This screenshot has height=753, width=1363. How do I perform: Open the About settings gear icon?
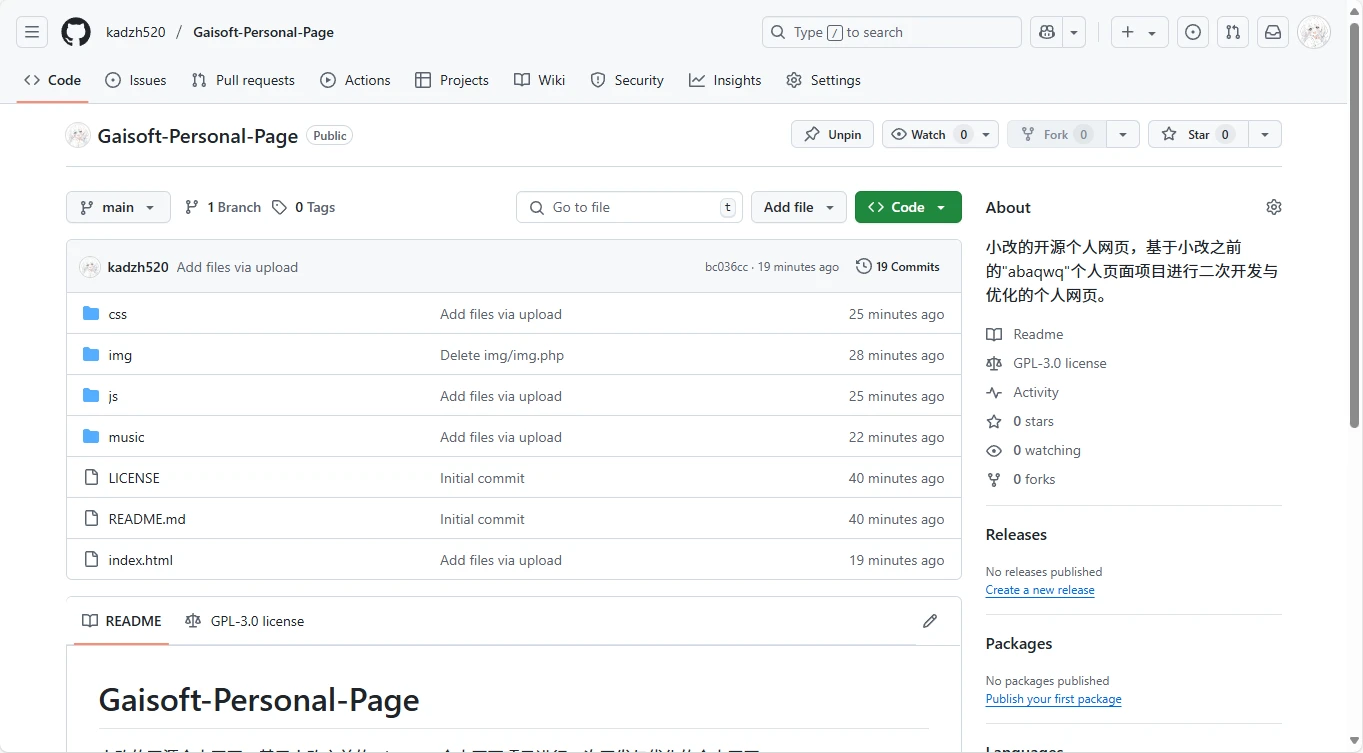point(1273,207)
